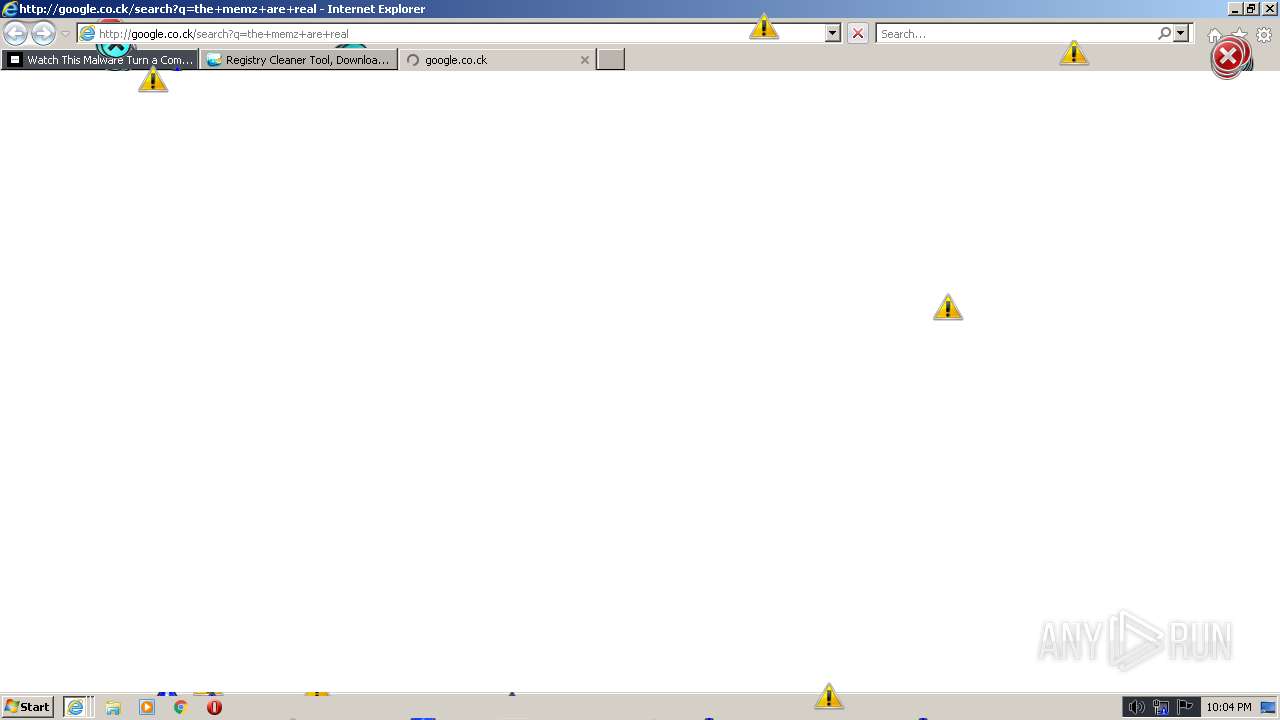Open Windows Explorer folder taskbar icon
Viewport: 1280px width, 720px height.
[113, 707]
